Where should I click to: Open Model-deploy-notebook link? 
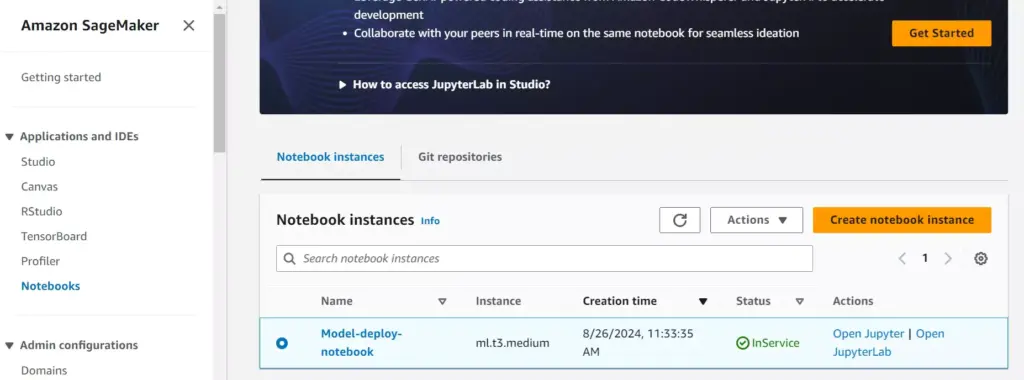pos(361,343)
